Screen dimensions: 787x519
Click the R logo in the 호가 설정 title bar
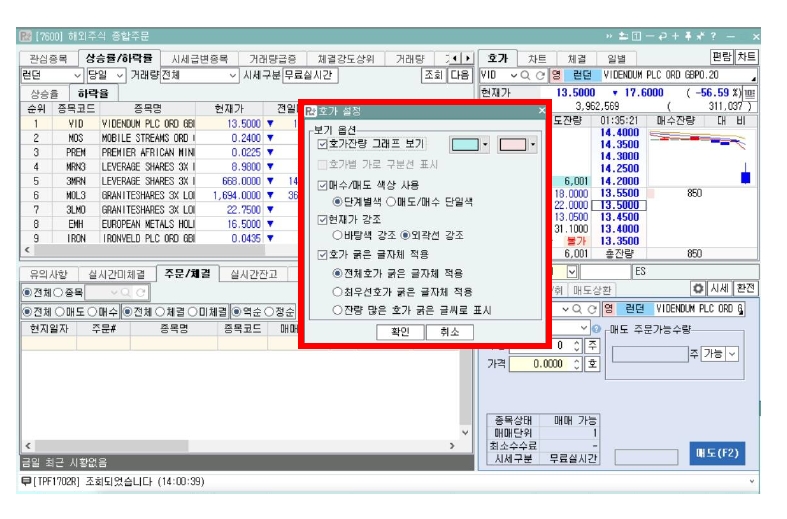click(311, 111)
